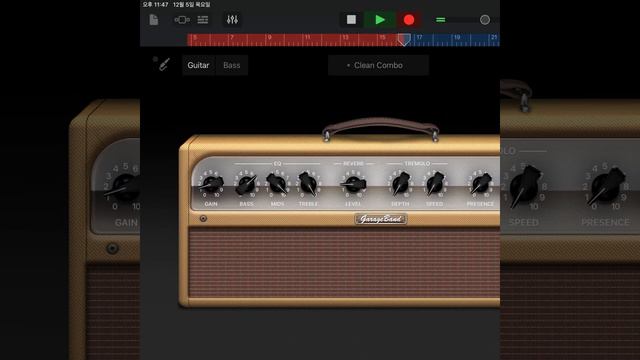Click bar 7 on the timeline ruler

(x=232, y=38)
